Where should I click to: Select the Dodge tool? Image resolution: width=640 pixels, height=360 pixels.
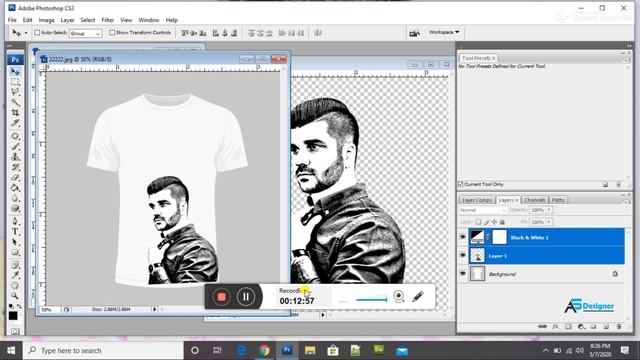coord(15,208)
